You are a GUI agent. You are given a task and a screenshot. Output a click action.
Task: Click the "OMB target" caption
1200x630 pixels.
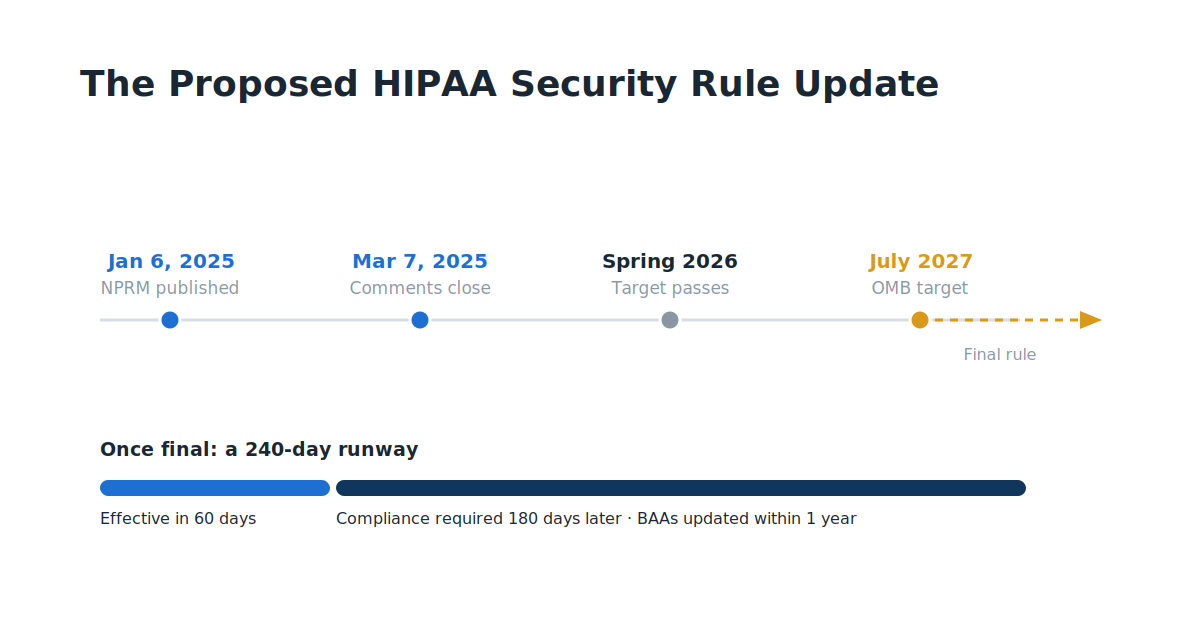tap(920, 288)
